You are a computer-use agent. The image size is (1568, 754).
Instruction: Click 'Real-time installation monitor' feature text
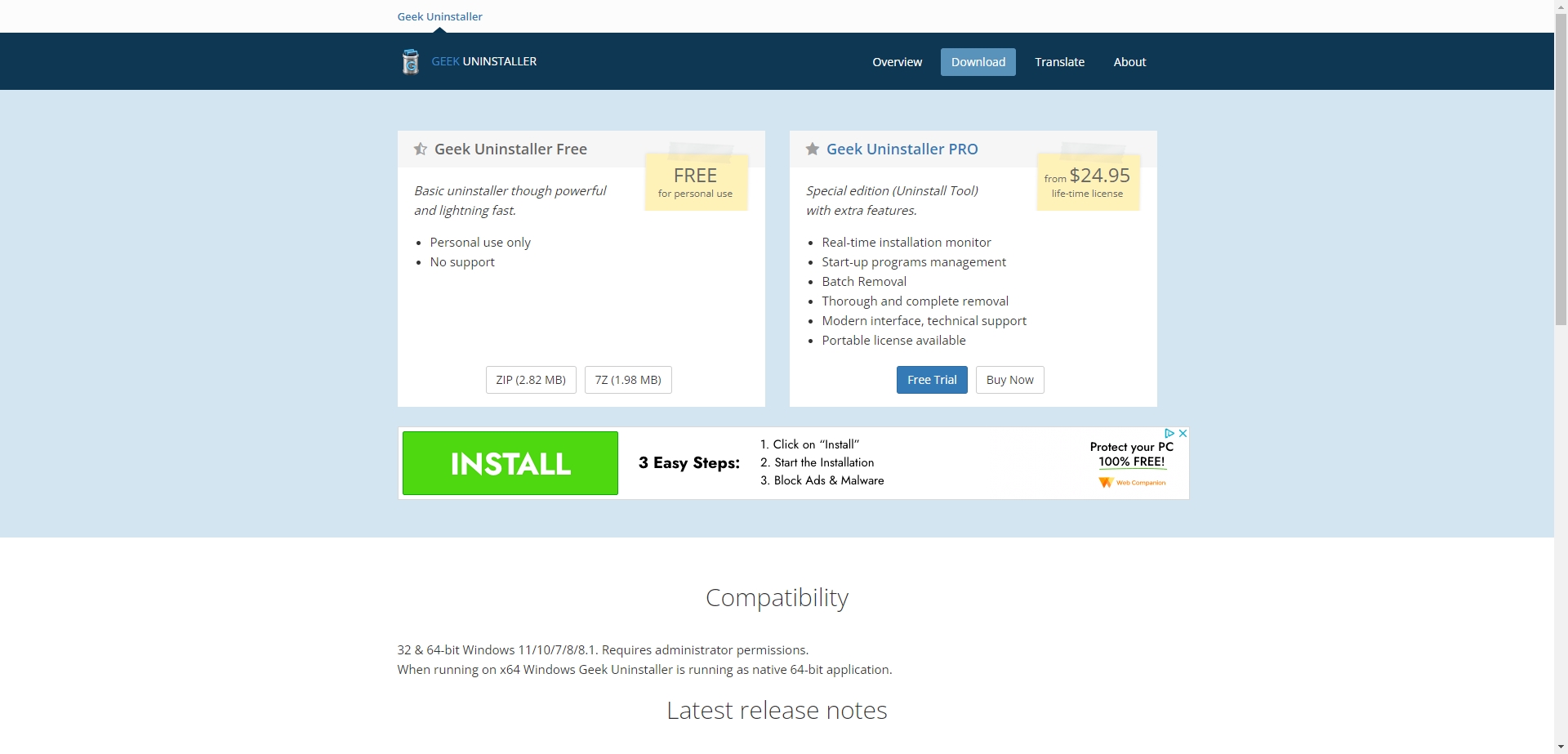pos(906,243)
